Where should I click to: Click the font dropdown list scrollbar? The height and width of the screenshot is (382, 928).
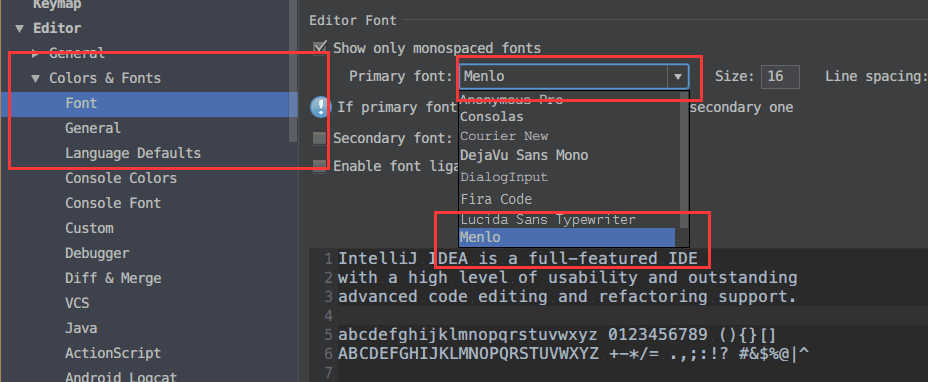tap(684, 160)
